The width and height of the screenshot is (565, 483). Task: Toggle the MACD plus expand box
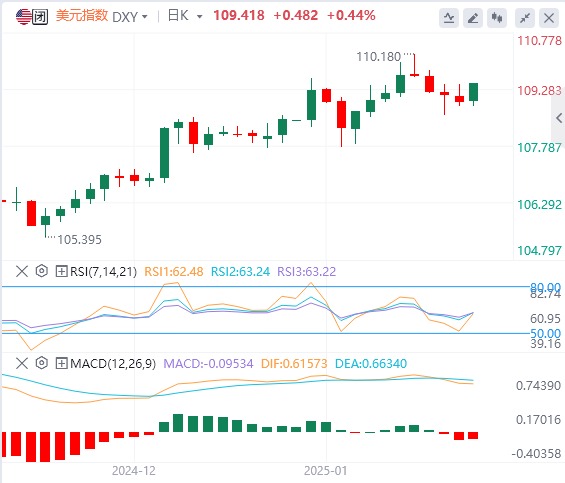click(61, 363)
